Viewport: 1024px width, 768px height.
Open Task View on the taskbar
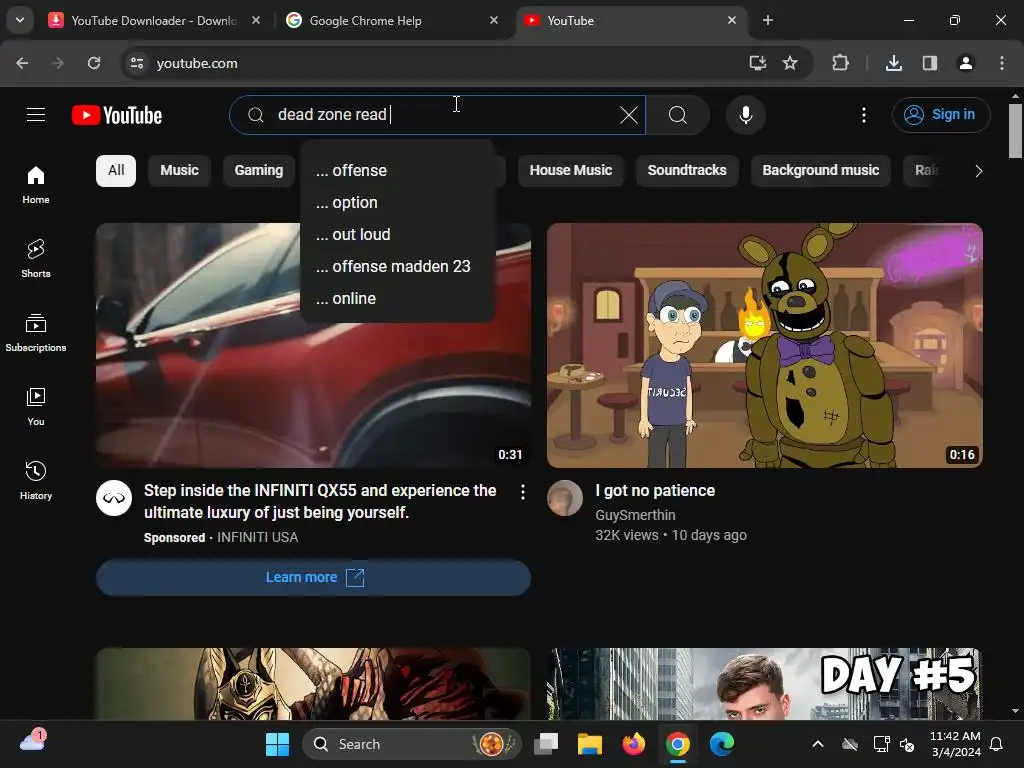pos(546,744)
